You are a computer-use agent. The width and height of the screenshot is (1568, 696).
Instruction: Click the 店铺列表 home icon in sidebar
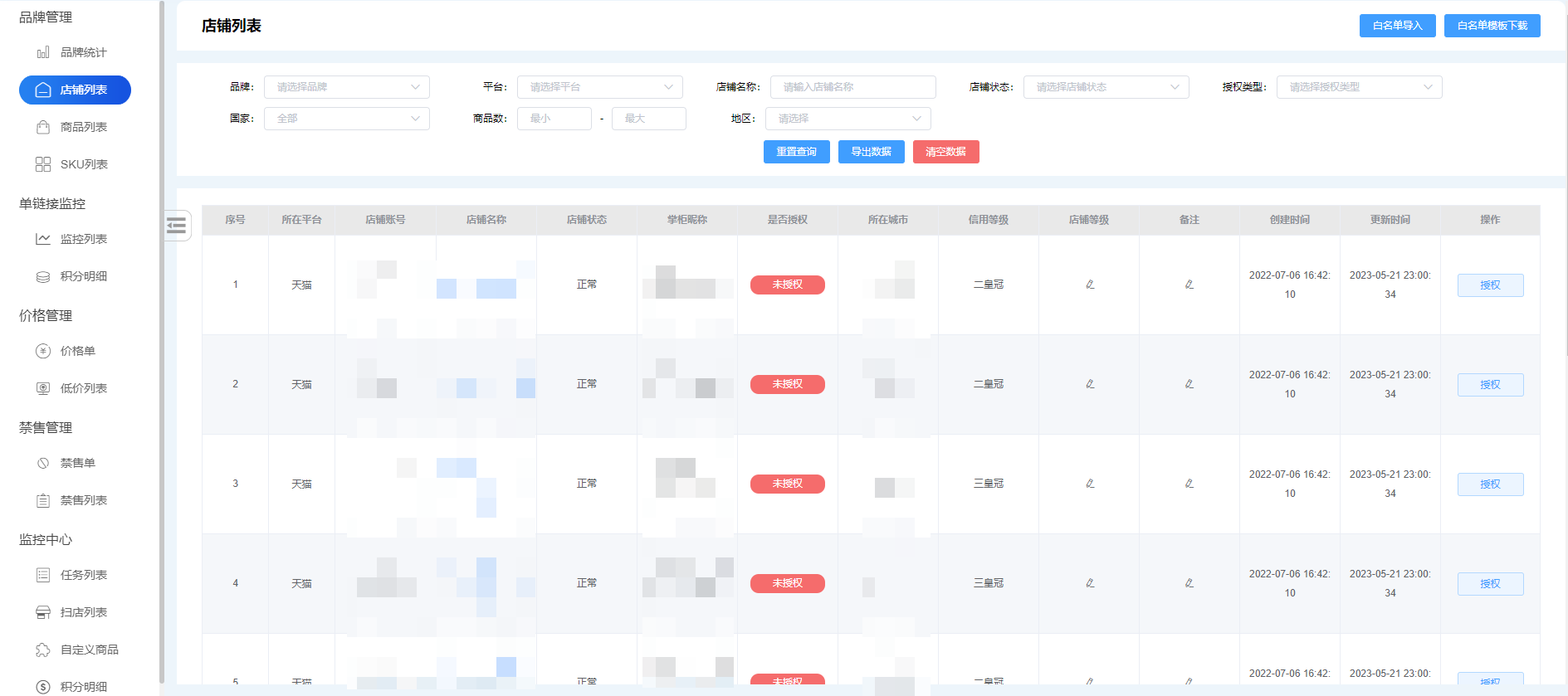[x=43, y=90]
